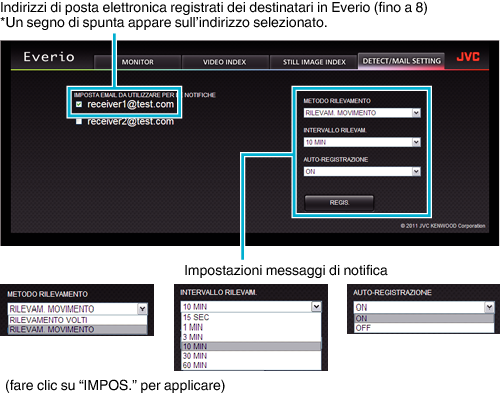500x398 pixels.
Task: Pick the 1 MIN interval option
Action: tap(251, 327)
